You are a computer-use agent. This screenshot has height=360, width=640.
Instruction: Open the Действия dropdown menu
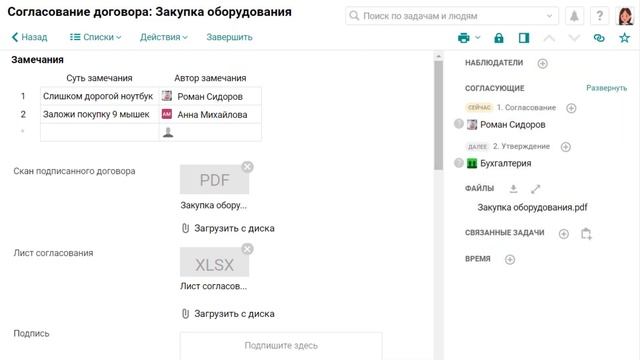pos(164,37)
